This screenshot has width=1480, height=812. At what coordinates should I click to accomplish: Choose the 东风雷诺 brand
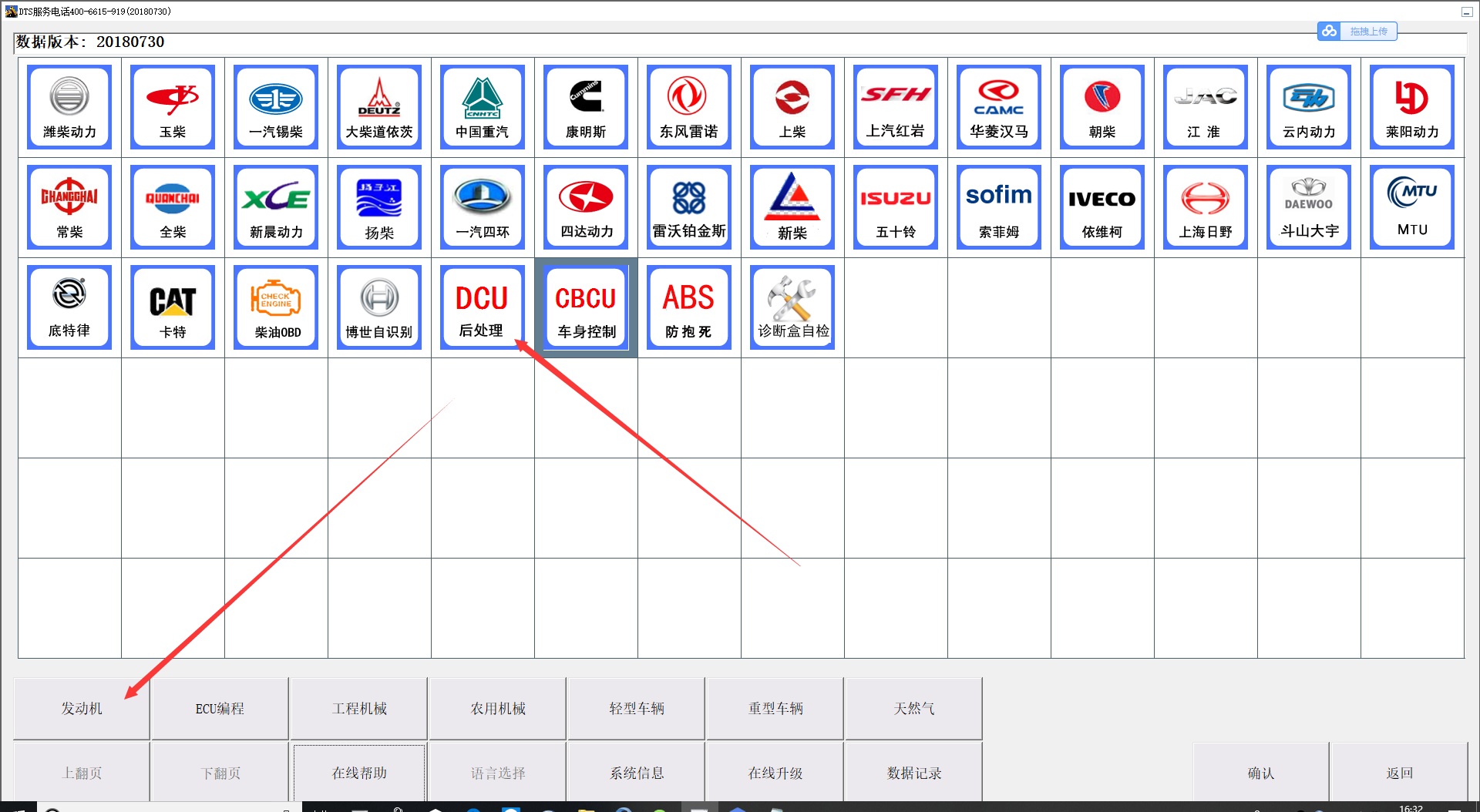(x=689, y=107)
